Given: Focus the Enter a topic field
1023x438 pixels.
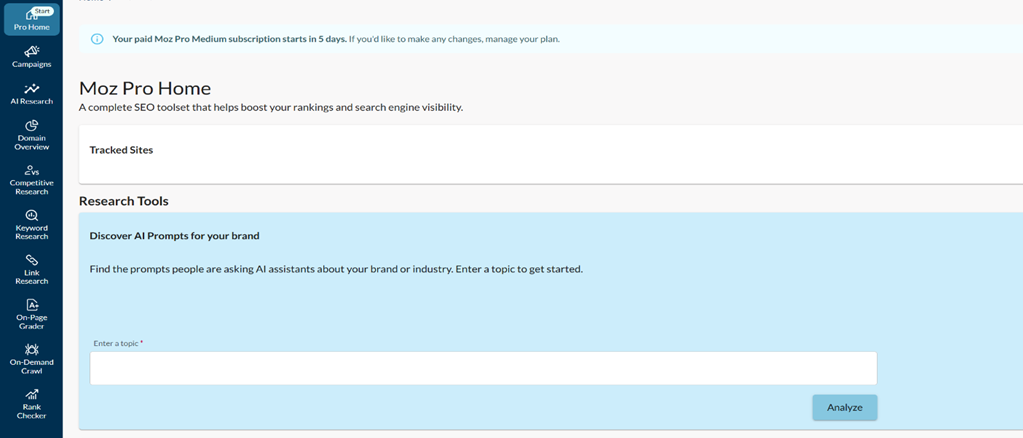Looking at the screenshot, I should (x=483, y=368).
